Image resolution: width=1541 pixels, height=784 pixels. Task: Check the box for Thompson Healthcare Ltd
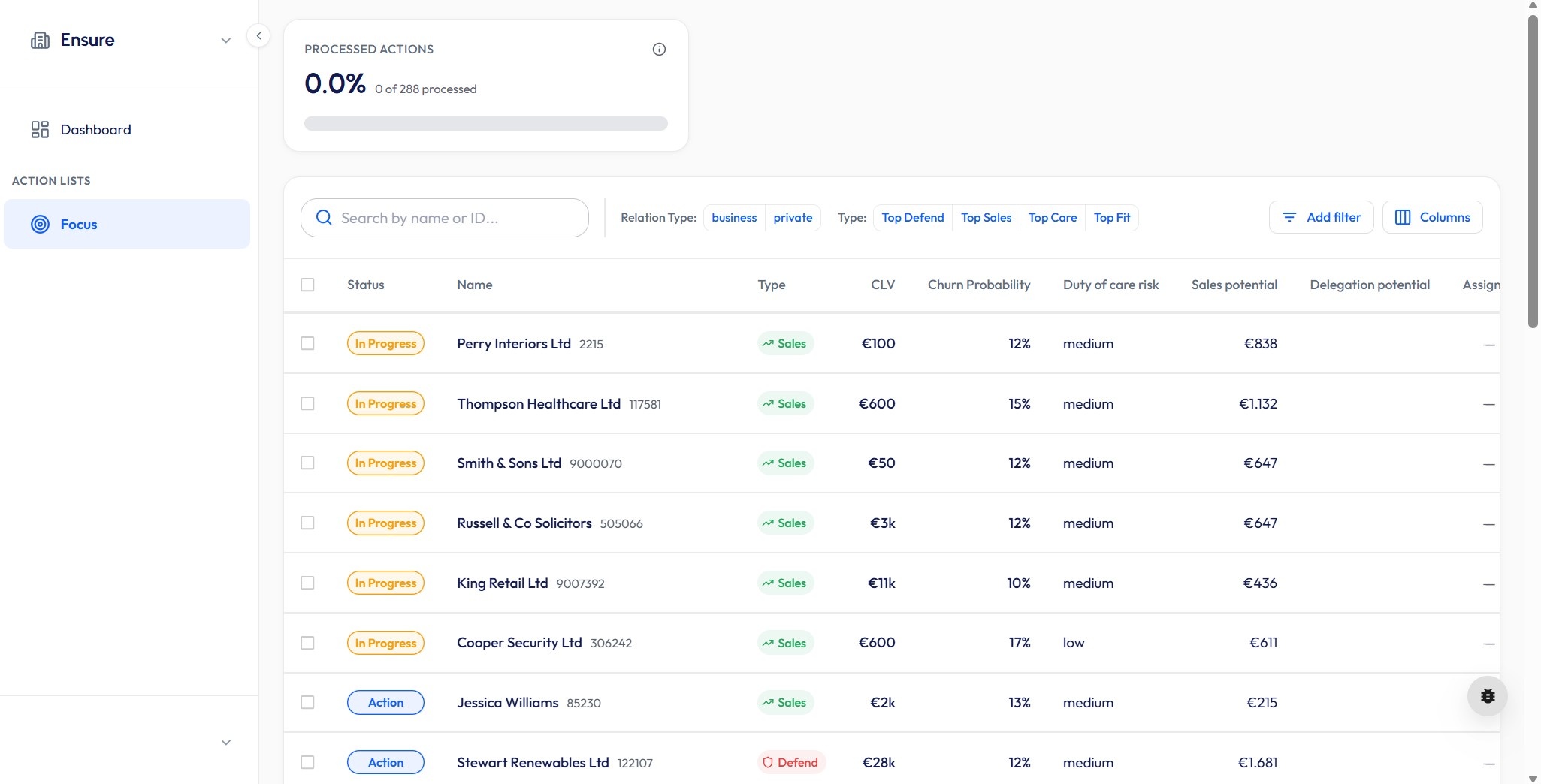307,404
